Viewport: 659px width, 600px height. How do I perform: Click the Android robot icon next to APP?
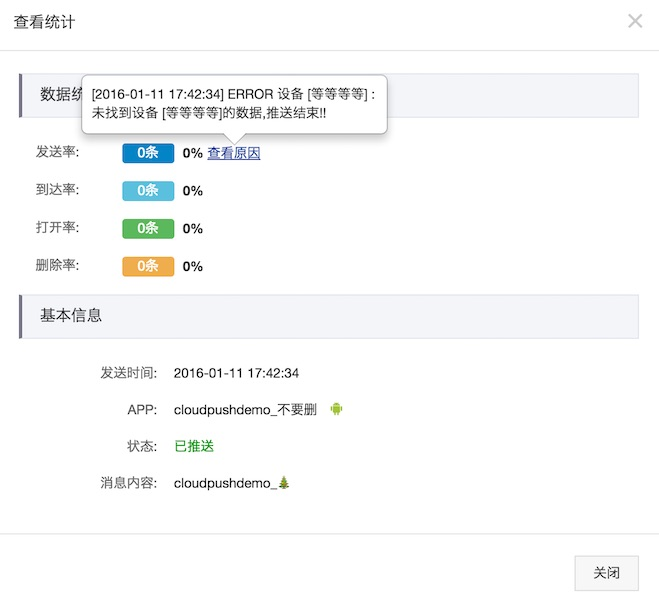click(336, 409)
